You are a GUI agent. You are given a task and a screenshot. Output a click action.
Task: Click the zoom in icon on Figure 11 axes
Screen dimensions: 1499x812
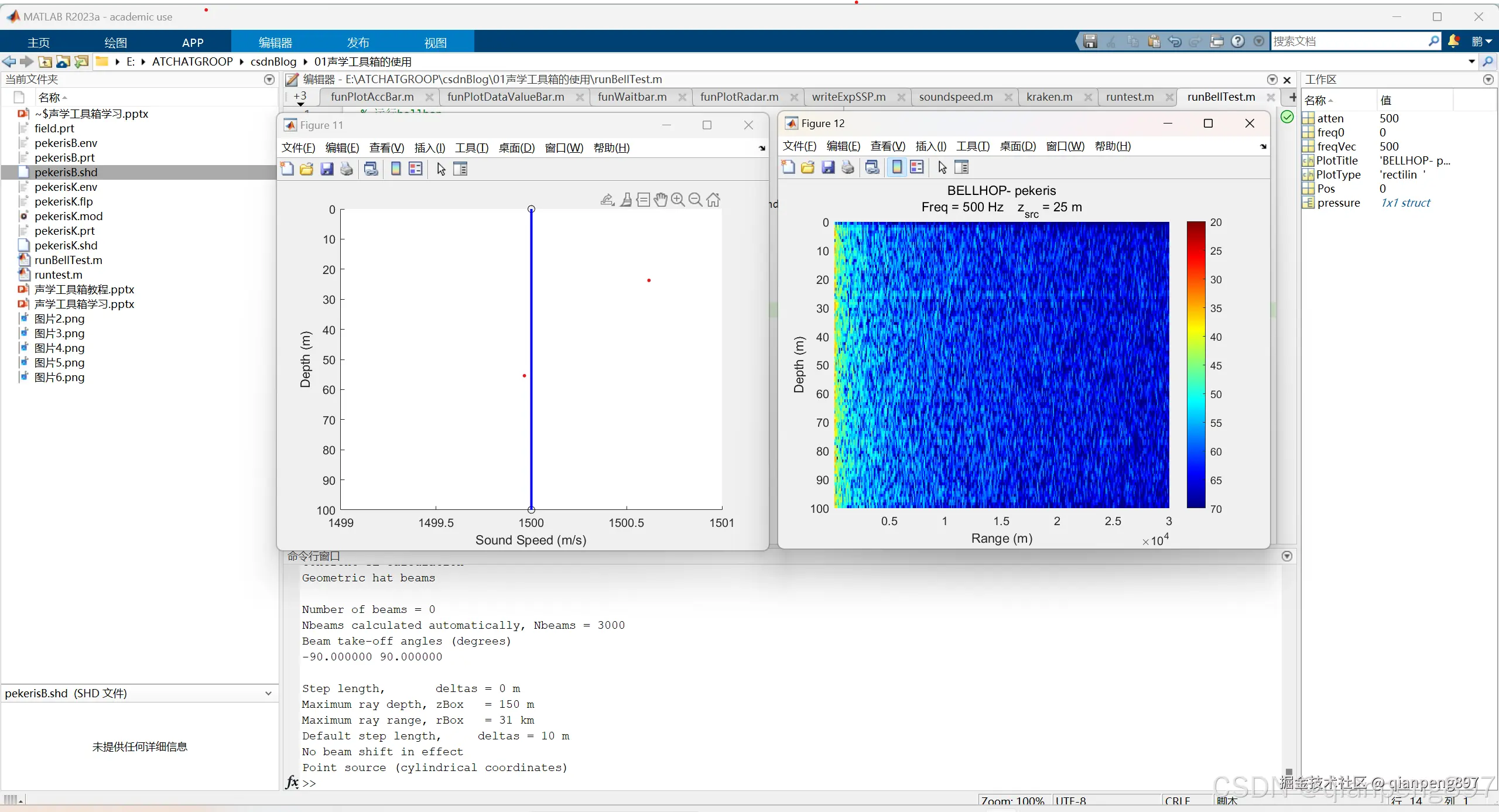tap(678, 200)
